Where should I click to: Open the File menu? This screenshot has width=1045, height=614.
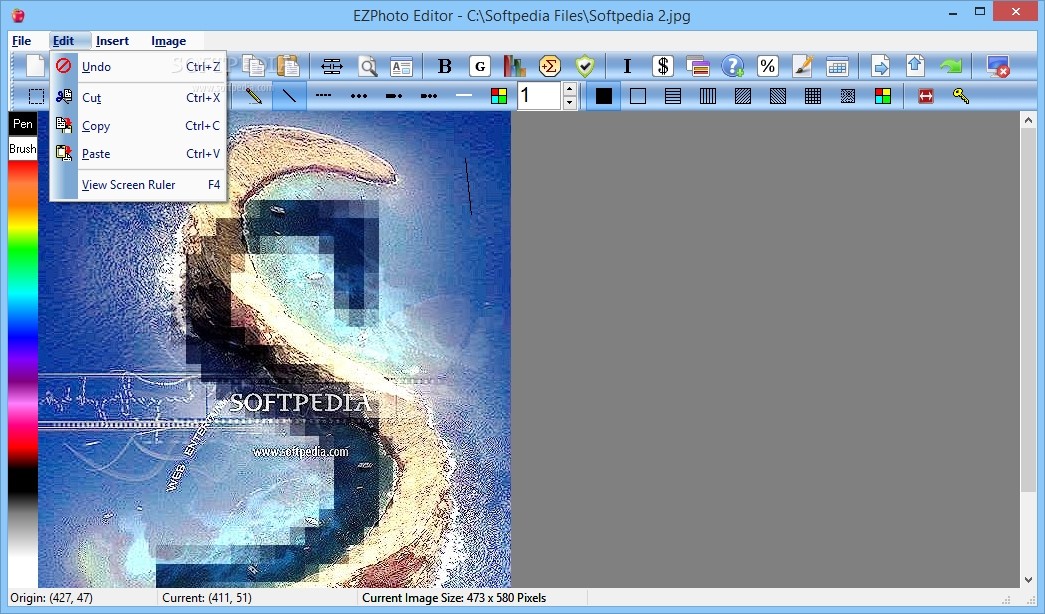(x=22, y=41)
